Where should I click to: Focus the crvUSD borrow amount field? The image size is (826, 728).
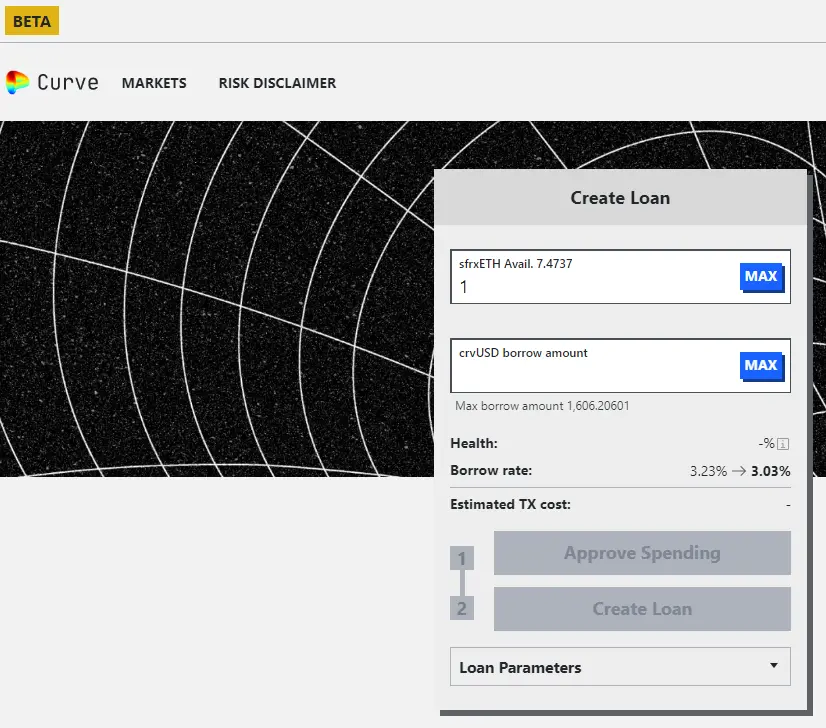(620, 366)
